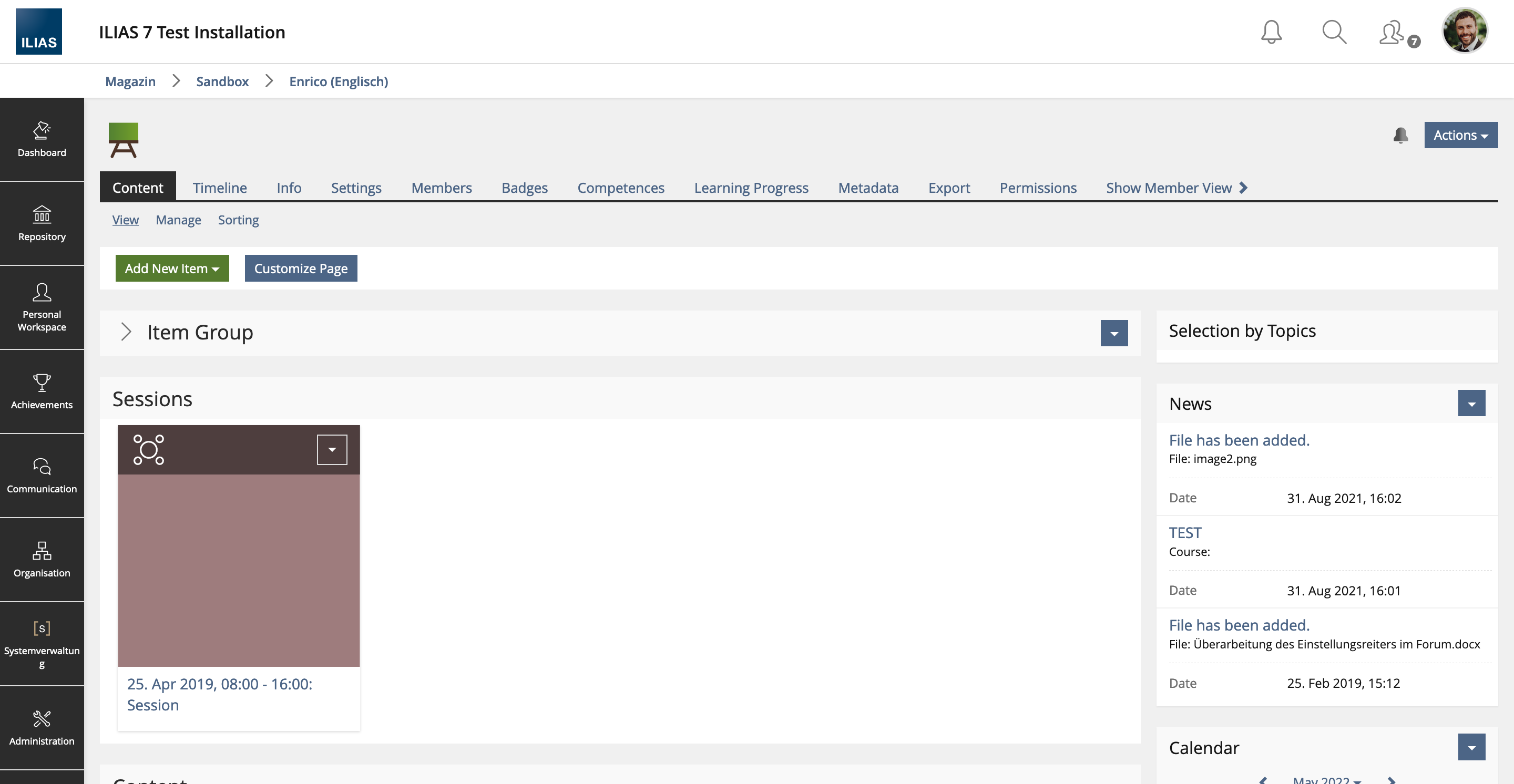Click the Customize Page button

click(x=300, y=269)
